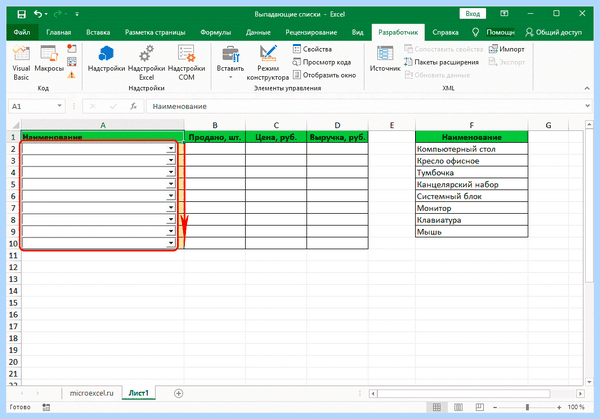
Task: Select the Выручка, руб. header cell
Action: click(337, 137)
